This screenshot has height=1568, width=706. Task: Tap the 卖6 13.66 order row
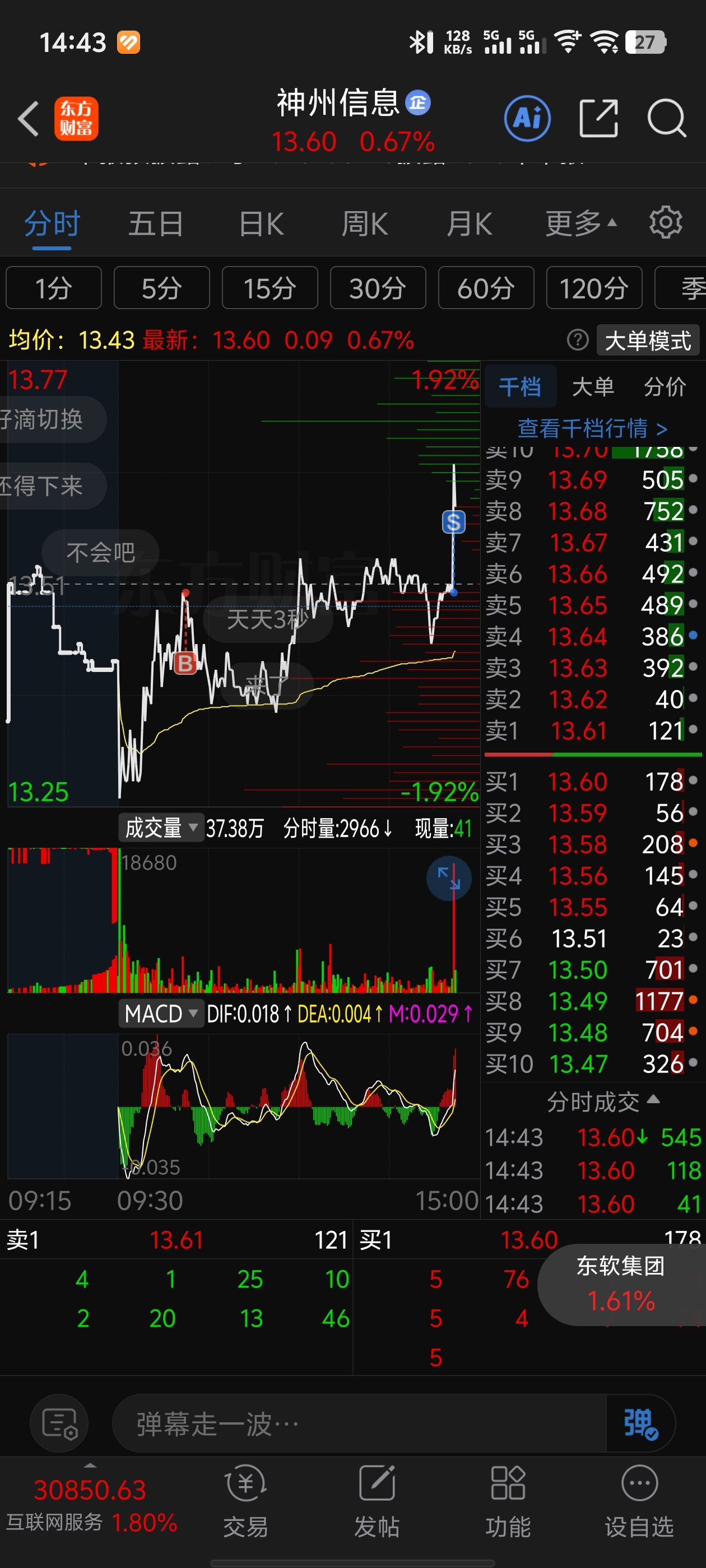[x=592, y=573]
